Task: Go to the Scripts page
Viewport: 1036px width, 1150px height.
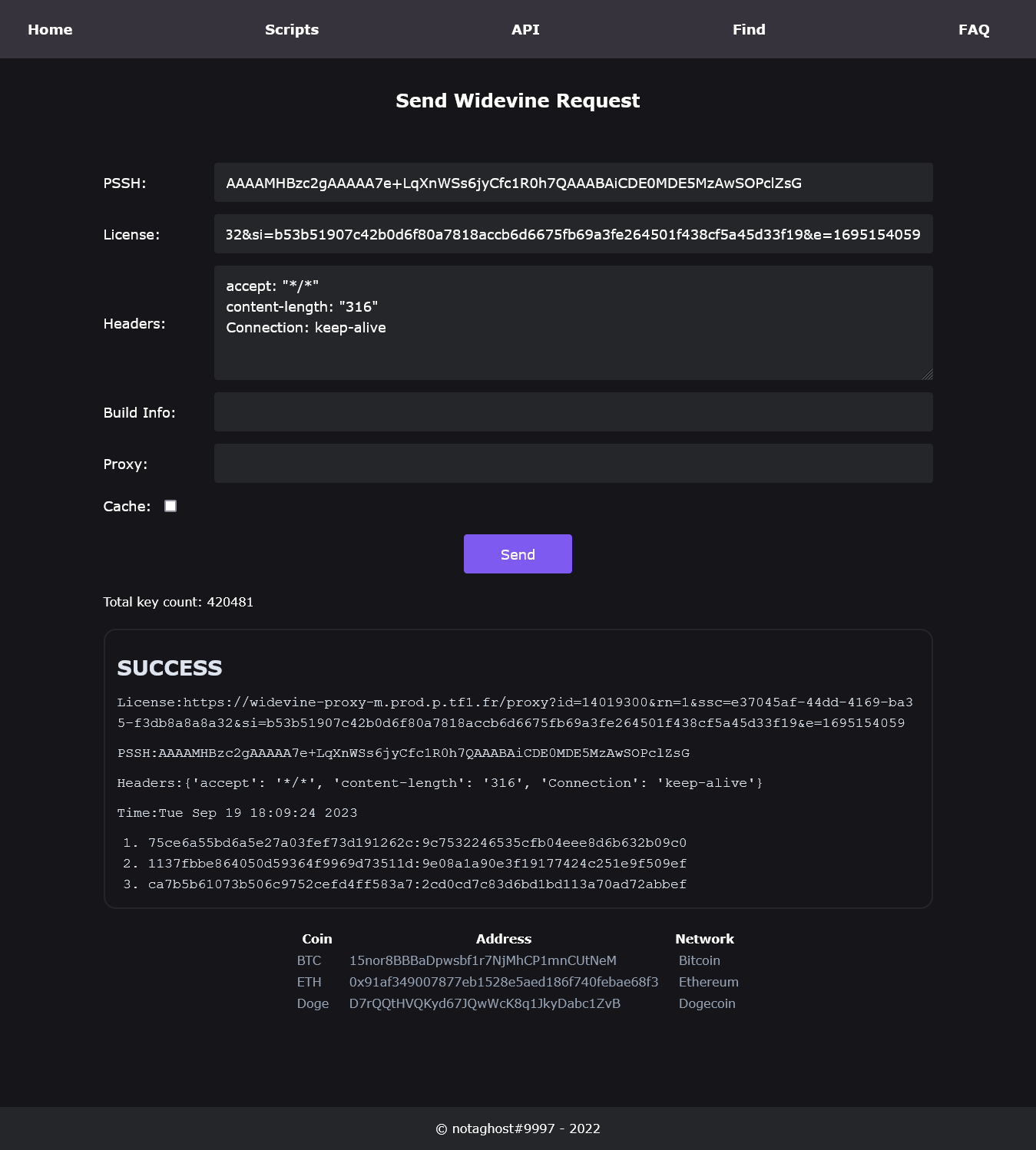Action: coord(292,29)
